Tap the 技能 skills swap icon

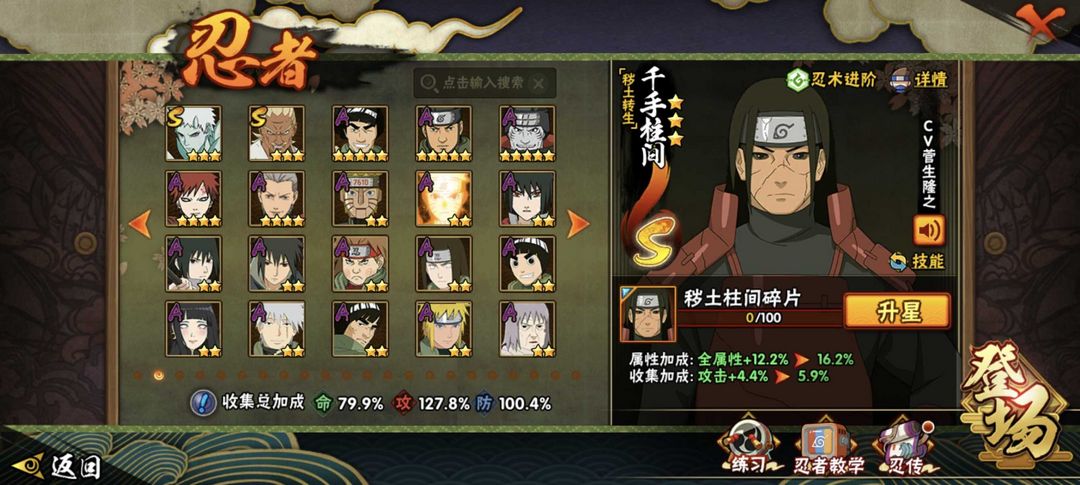917,261
